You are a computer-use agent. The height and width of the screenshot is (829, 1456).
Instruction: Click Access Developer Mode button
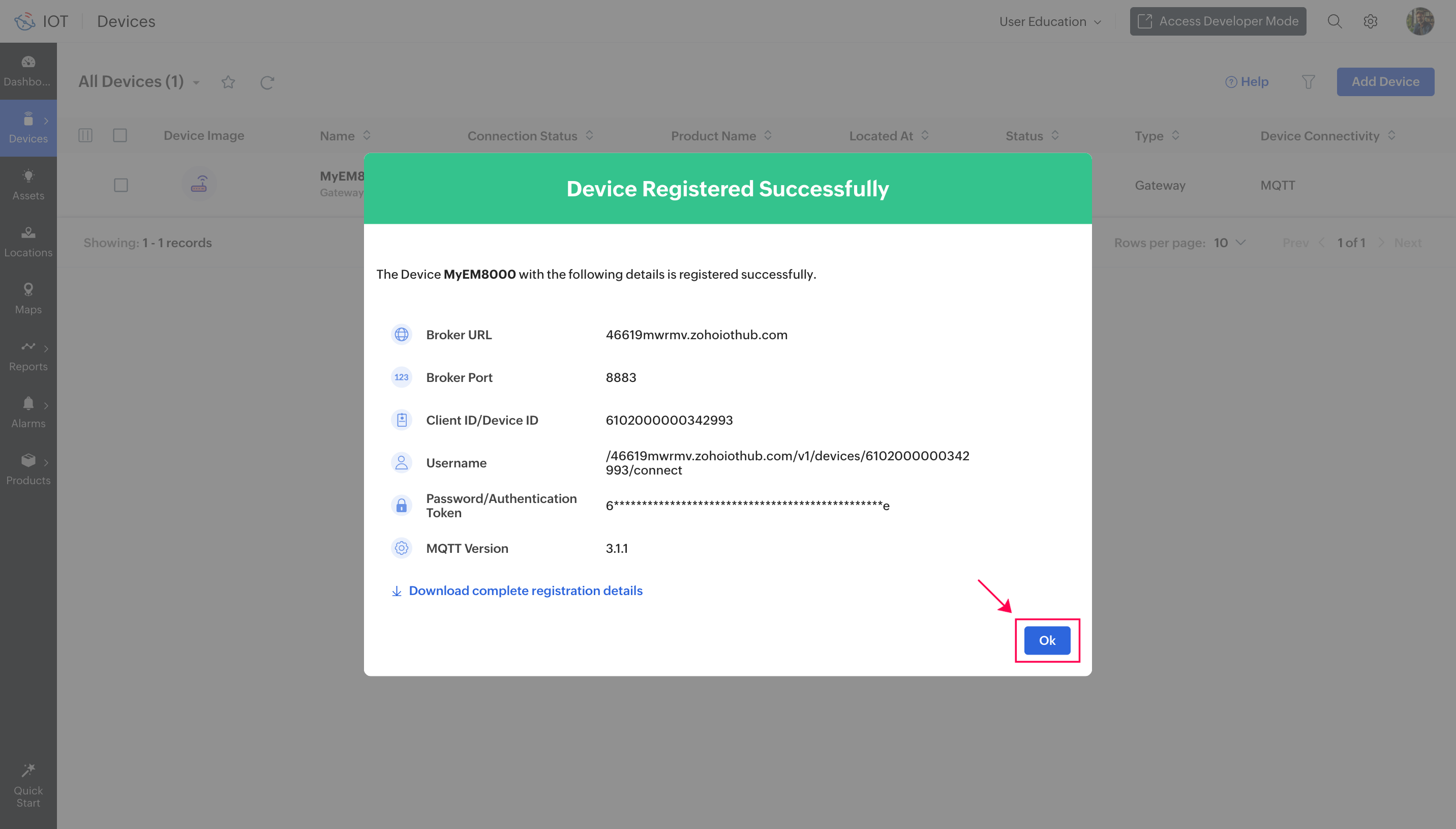[x=1217, y=22]
